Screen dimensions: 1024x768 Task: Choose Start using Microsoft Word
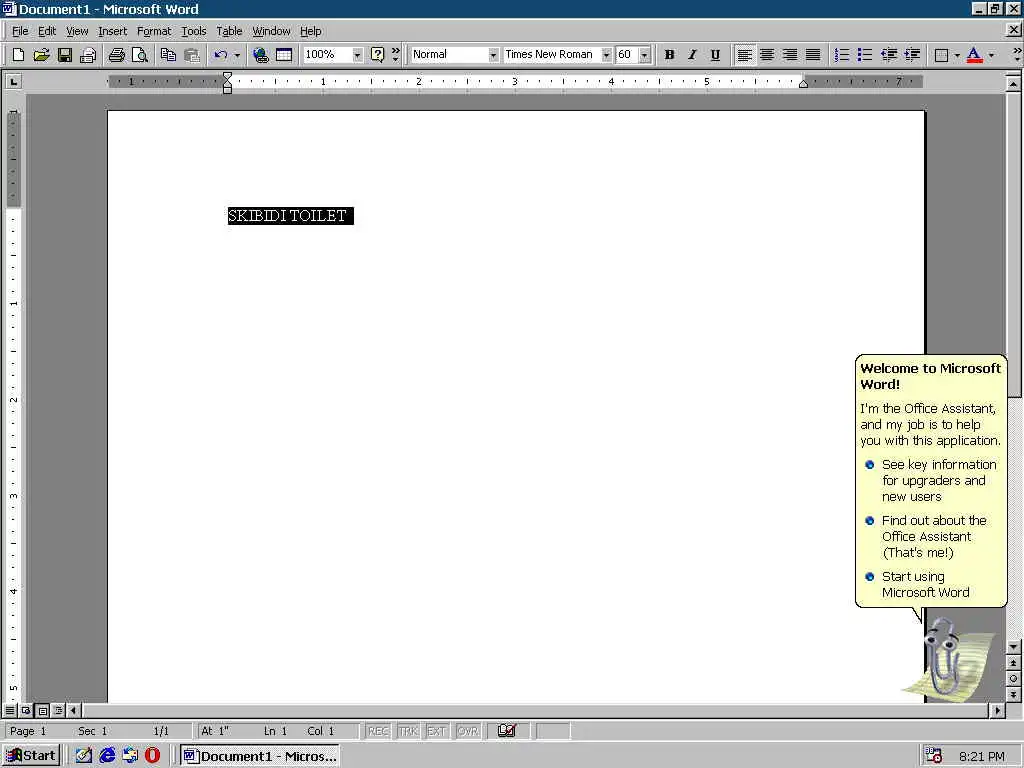click(x=918, y=584)
